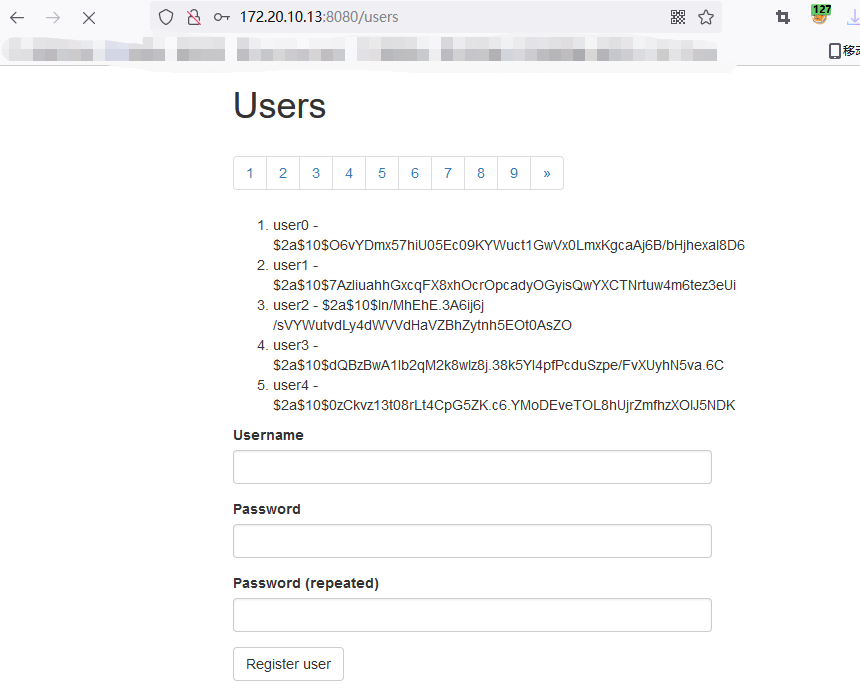This screenshot has width=860, height=694.
Task: Submit with the Register user button
Action: click(288, 664)
